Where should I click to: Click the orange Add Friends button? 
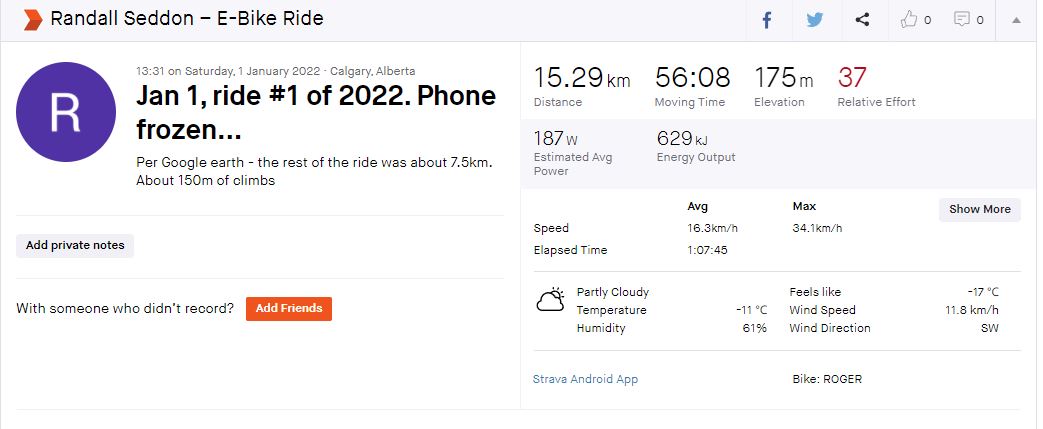click(x=288, y=308)
